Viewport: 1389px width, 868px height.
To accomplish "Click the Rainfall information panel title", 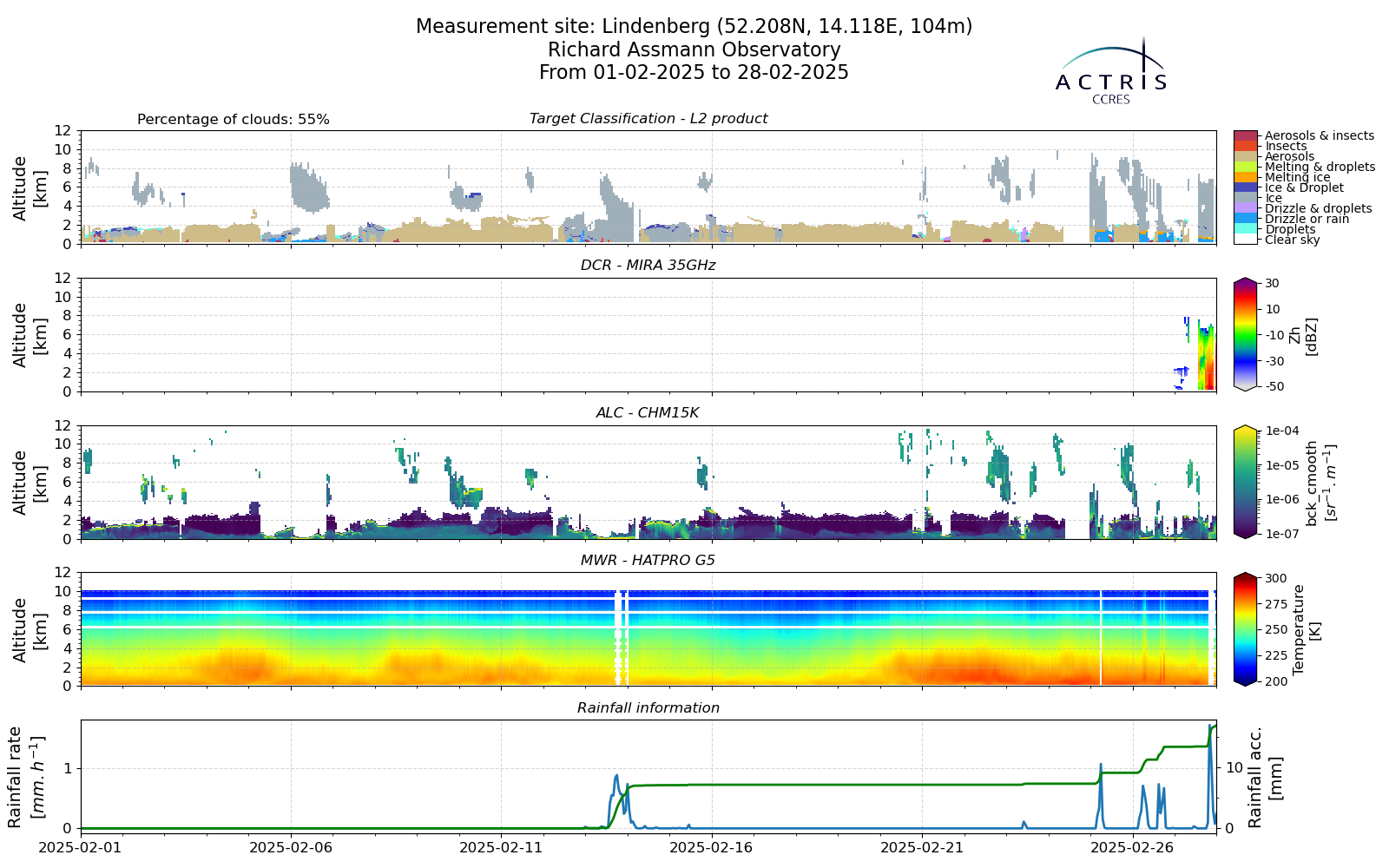I will tap(648, 708).
